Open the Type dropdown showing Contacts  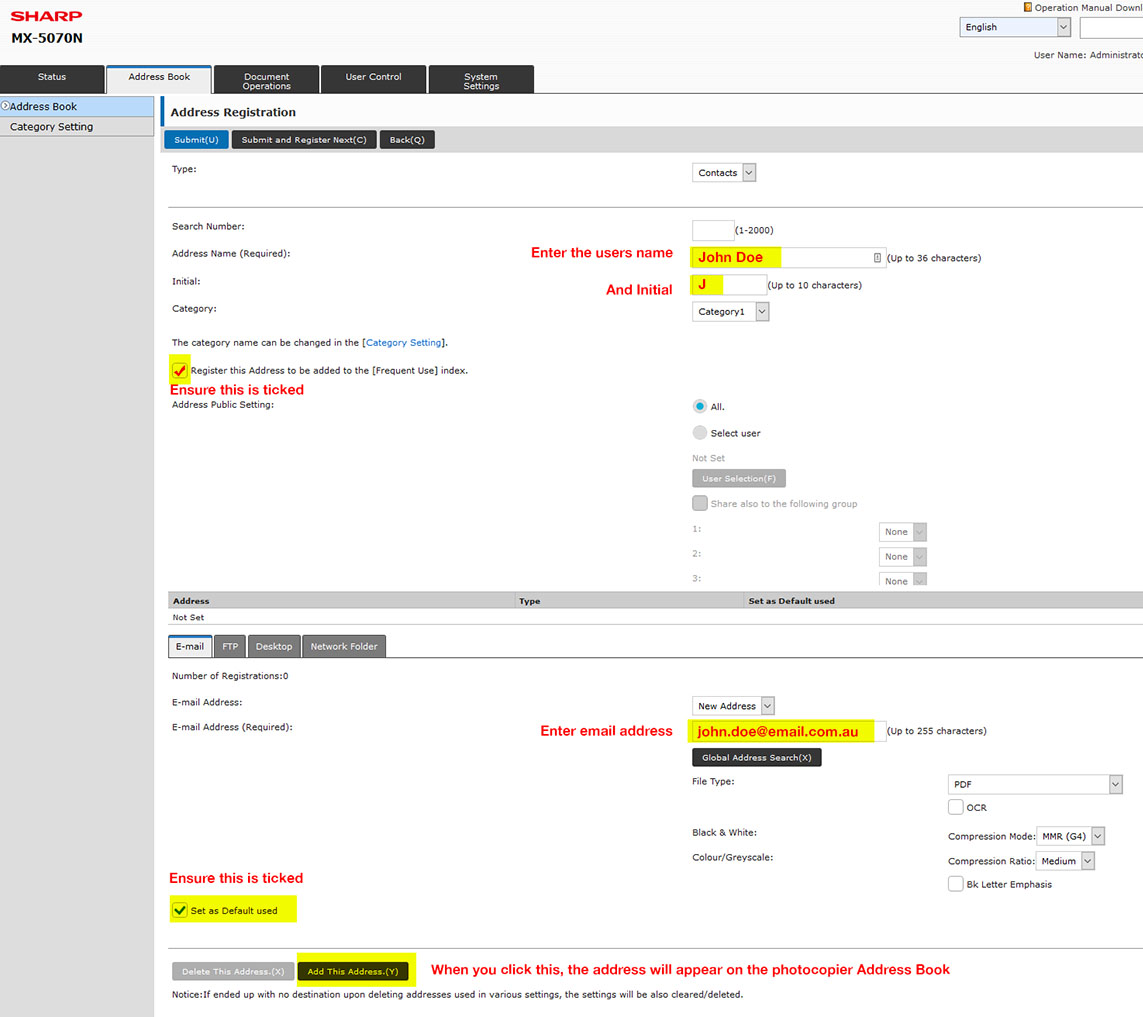(724, 173)
